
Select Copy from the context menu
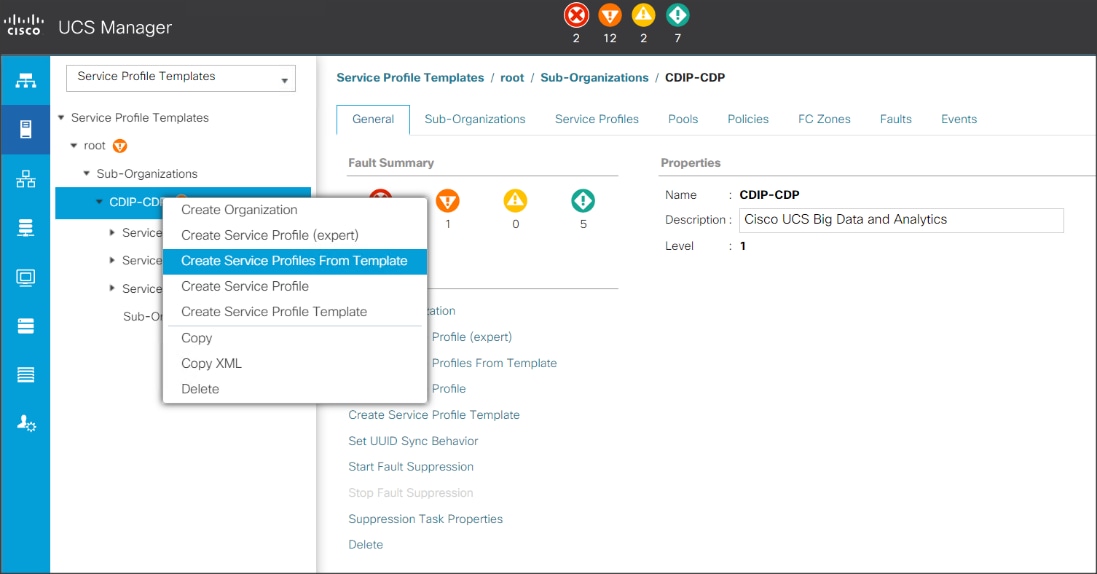click(295, 338)
